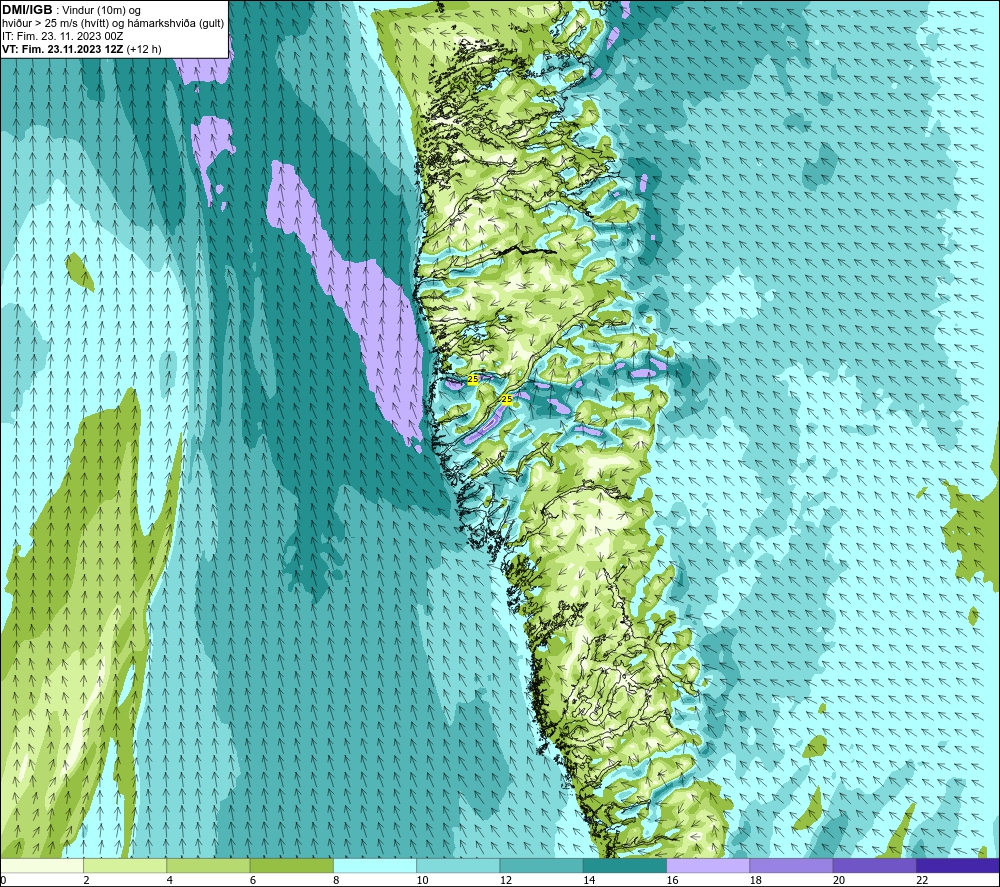Click the legend scale label '6'
This screenshot has width=1000, height=887.
(x=253, y=880)
